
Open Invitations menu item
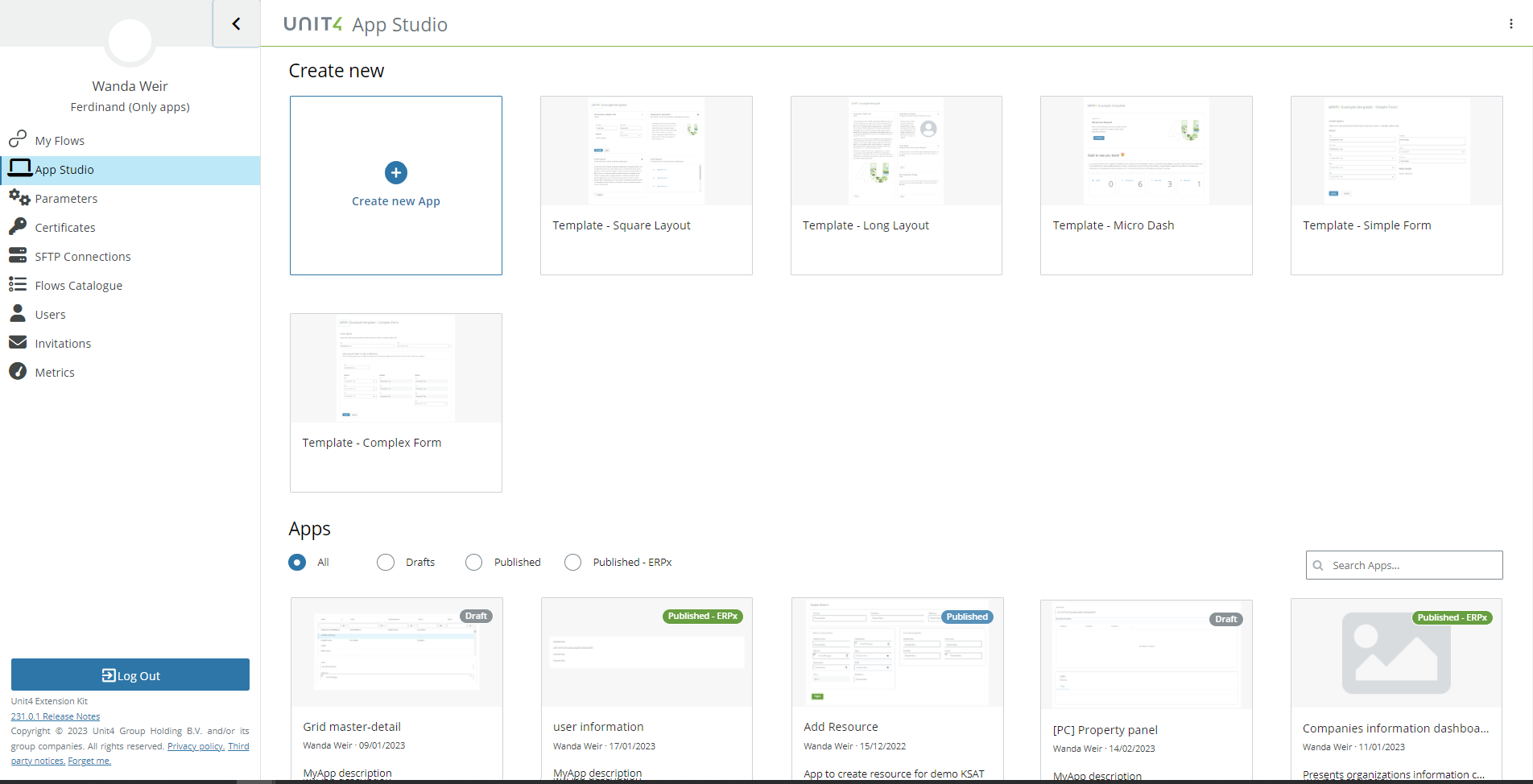pyautogui.click(x=130, y=343)
